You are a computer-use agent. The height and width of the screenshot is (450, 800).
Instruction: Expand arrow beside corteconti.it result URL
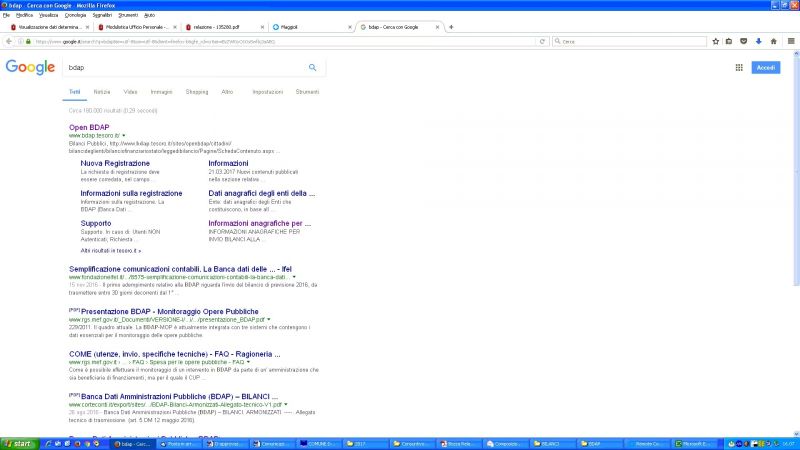coord(286,405)
